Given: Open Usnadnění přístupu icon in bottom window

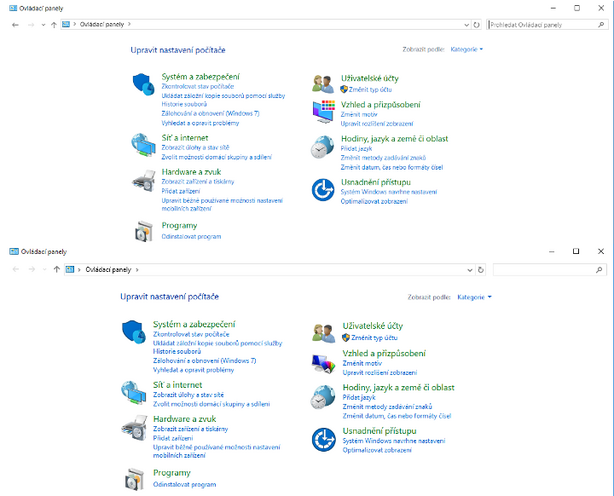Looking at the screenshot, I should (324, 439).
